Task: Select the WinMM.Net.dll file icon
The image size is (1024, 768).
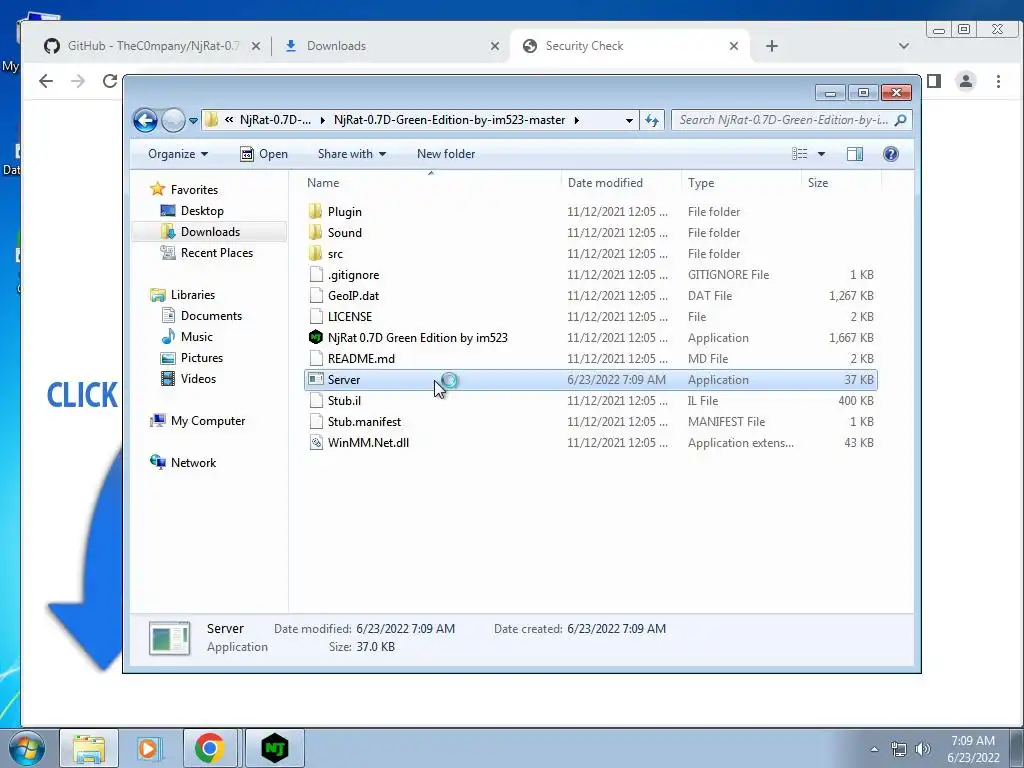Action: (315, 443)
